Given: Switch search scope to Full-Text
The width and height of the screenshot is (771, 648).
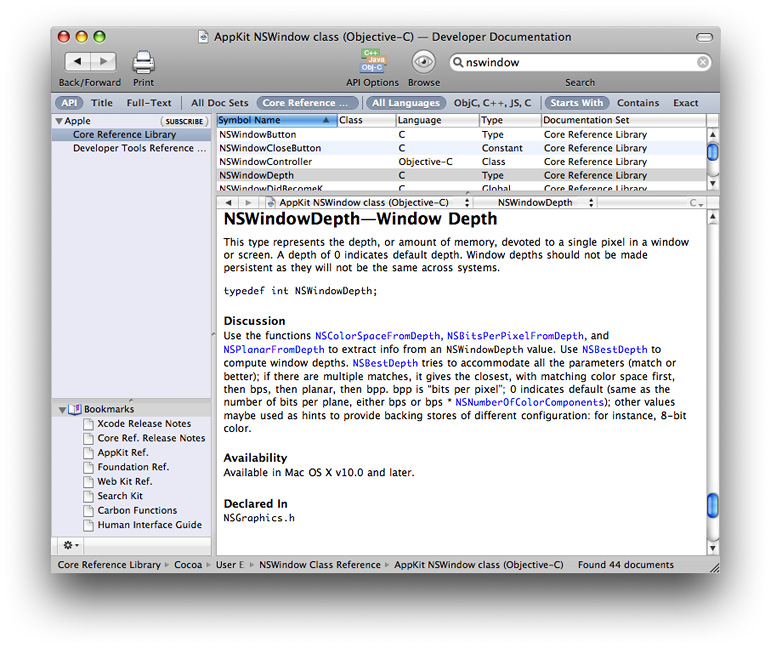Looking at the screenshot, I should pyautogui.click(x=149, y=103).
